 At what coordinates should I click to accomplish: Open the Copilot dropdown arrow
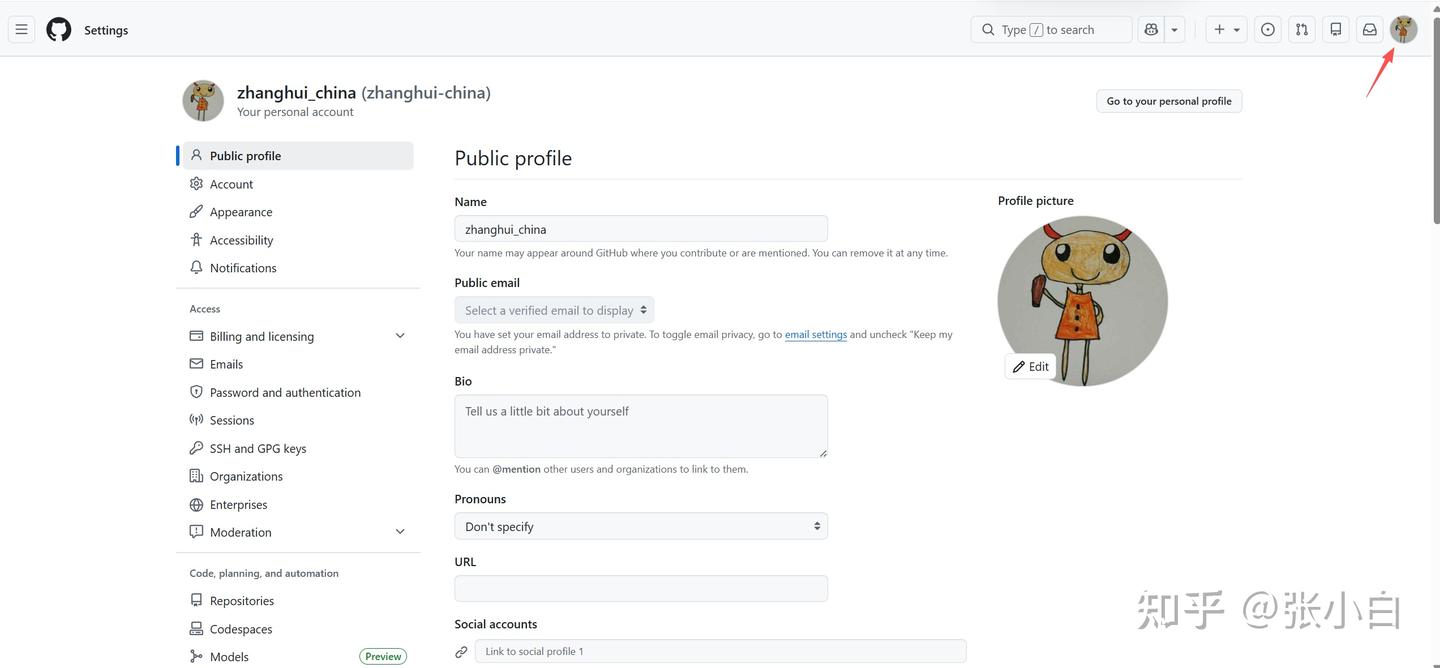click(1175, 30)
